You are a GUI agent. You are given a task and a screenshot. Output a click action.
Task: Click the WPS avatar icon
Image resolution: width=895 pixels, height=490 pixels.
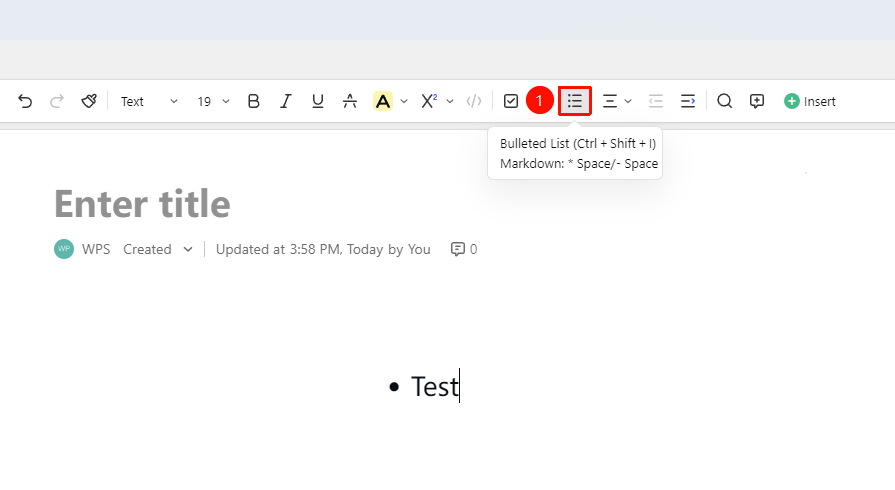click(x=64, y=249)
